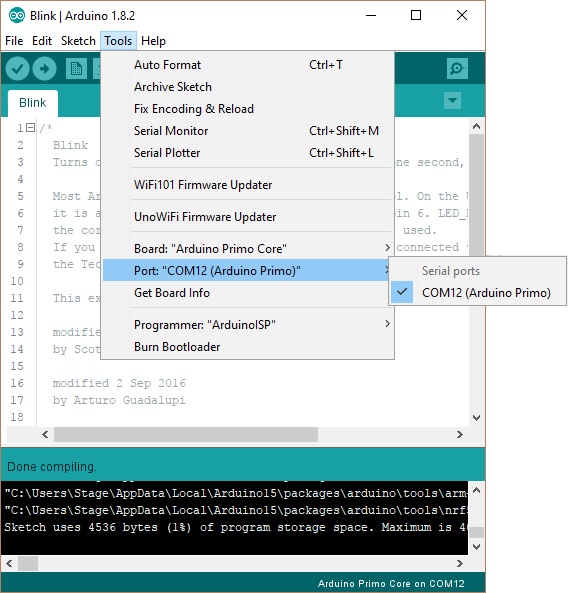
Task: Open Serial Plotter menu entry
Action: point(248,153)
